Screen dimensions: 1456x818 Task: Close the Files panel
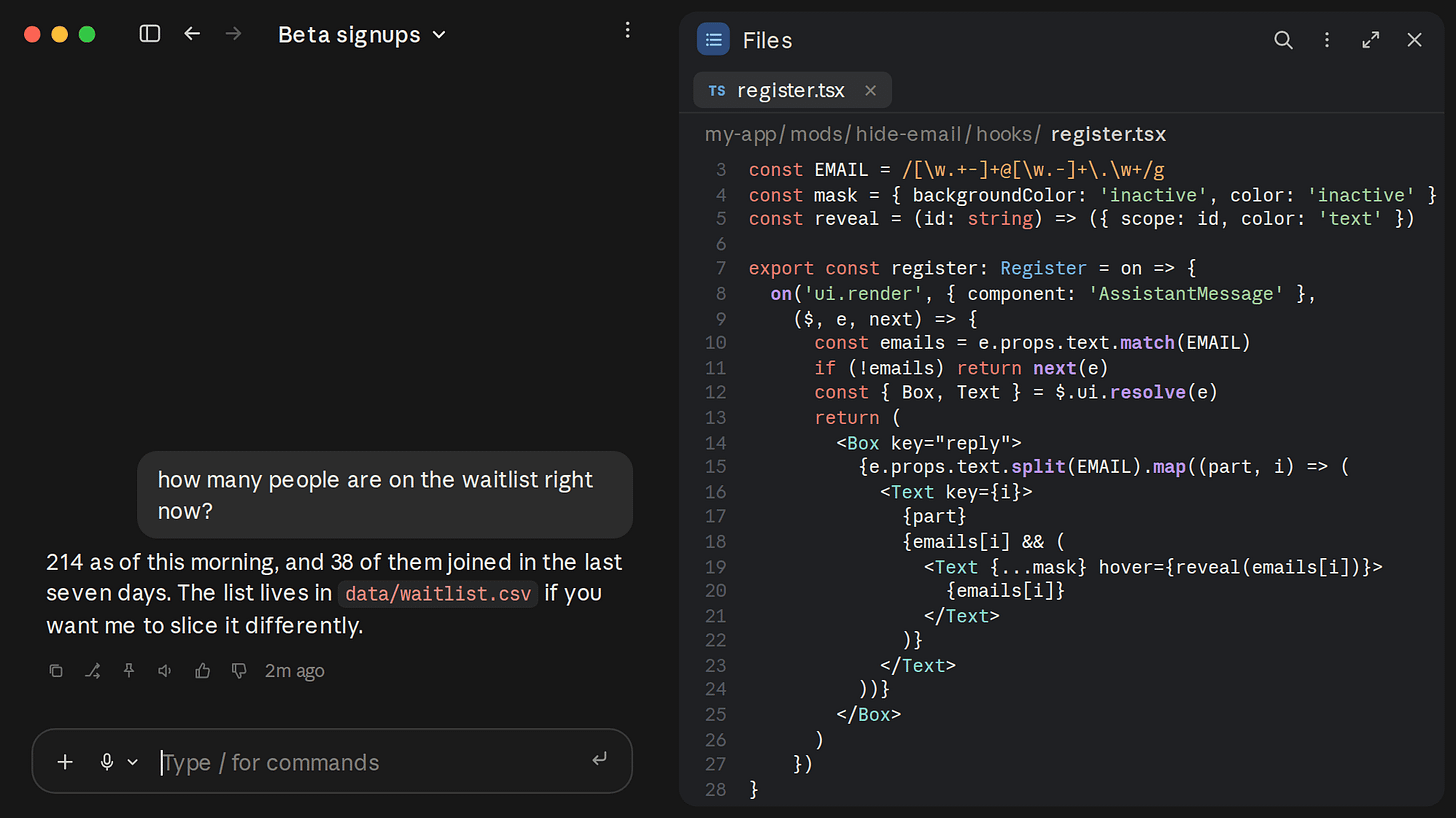[1414, 40]
